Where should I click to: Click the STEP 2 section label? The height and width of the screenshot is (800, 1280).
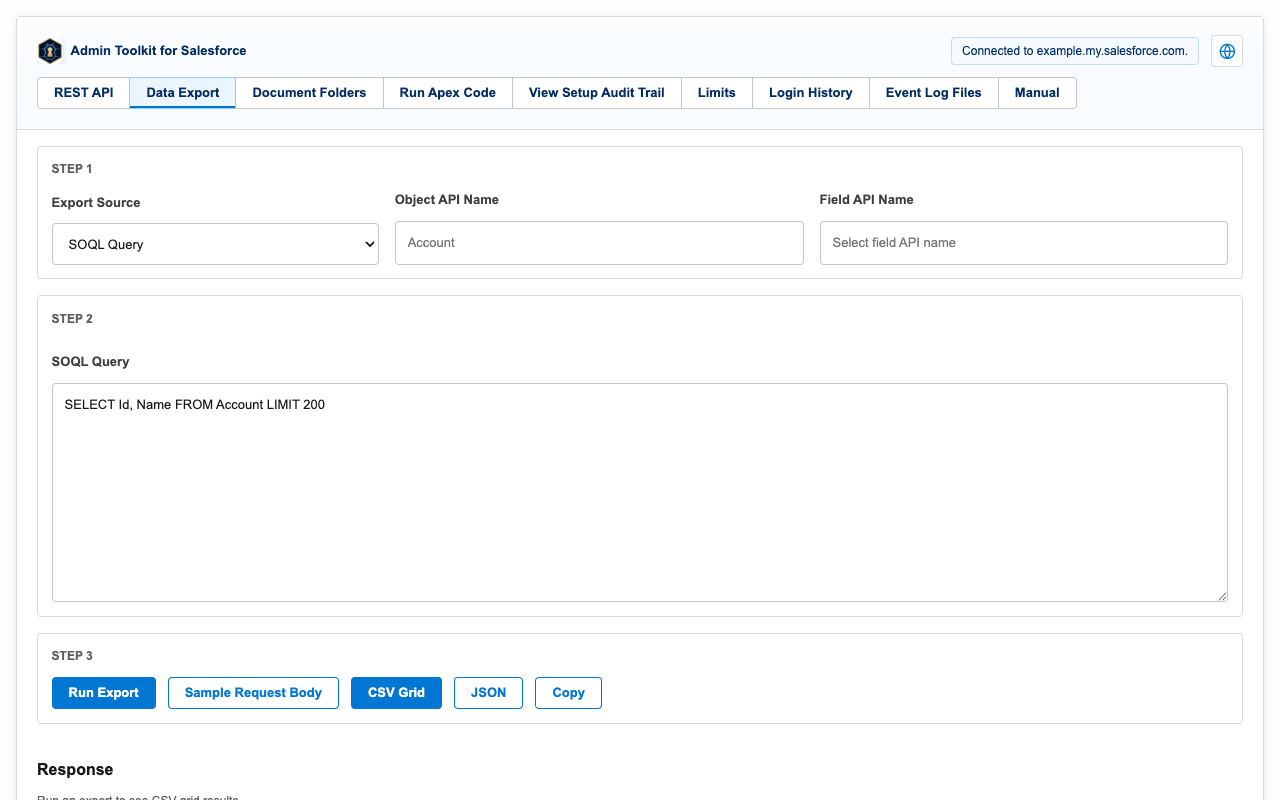pyautogui.click(x=72, y=319)
